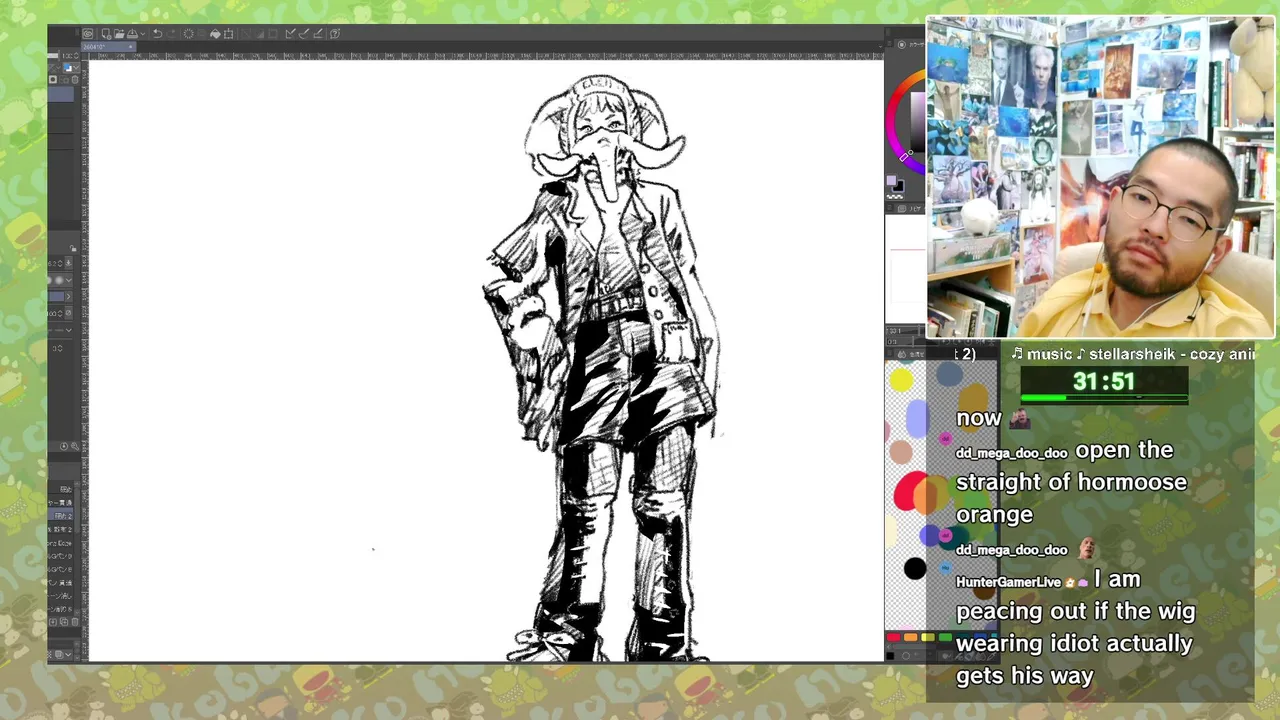Click the main drawing color swatch below the wheel
This screenshot has width=1280, height=720.
click(891, 180)
